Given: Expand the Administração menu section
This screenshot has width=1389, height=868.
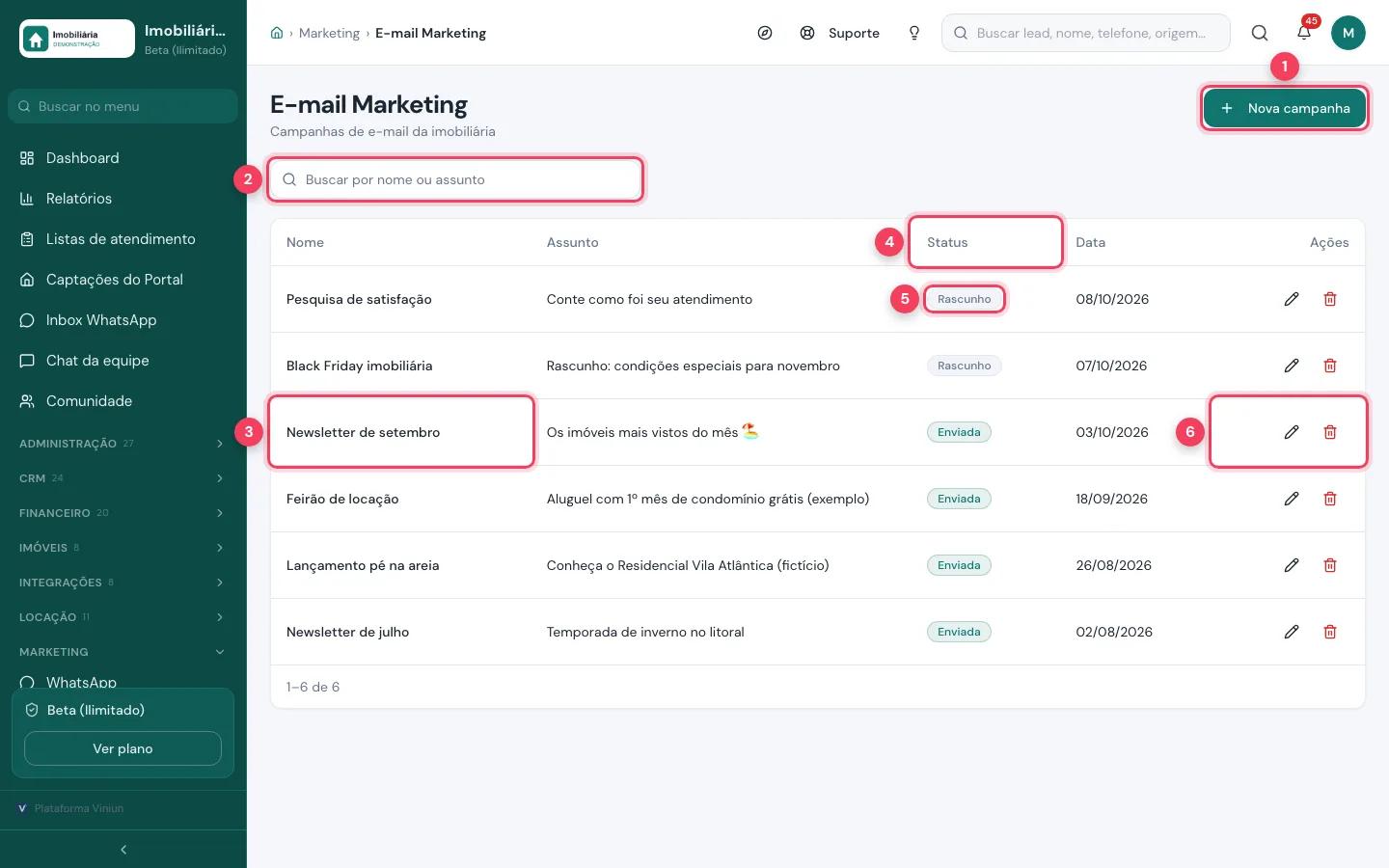Looking at the screenshot, I should 123,444.
